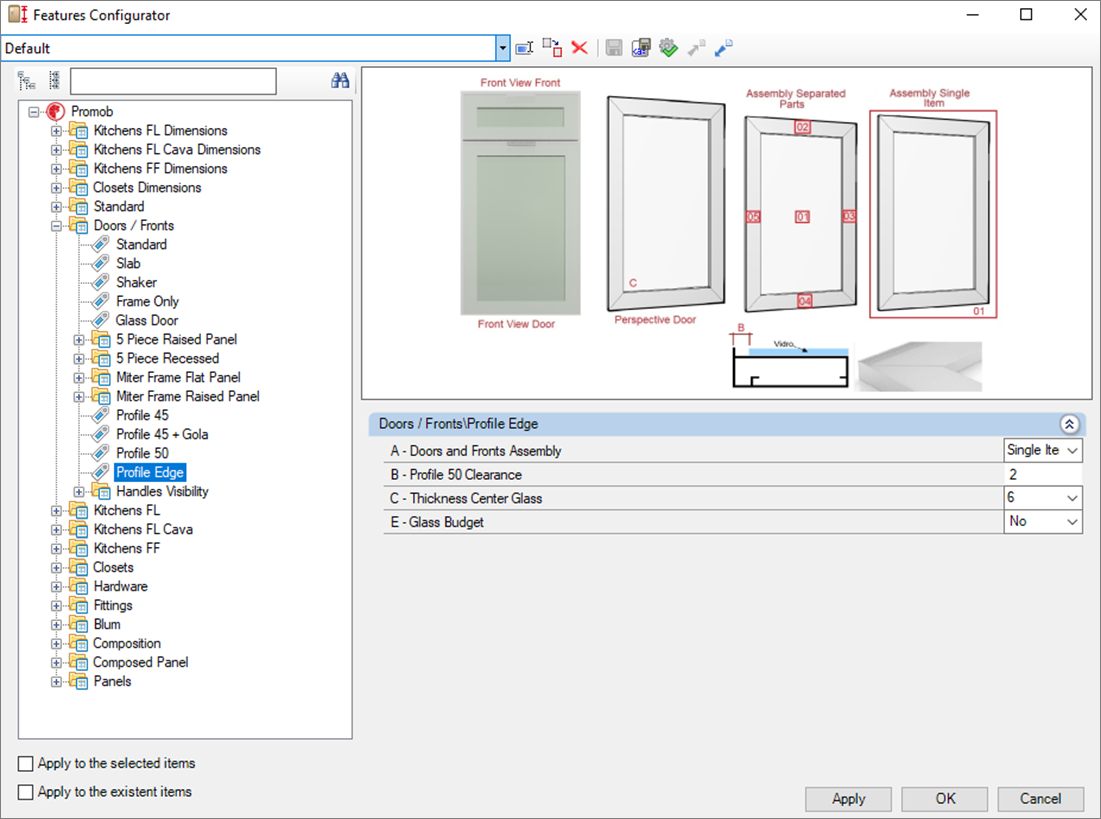The image size is (1101, 819).
Task: Click the collapse tree icon above the tree
Action: click(54, 81)
